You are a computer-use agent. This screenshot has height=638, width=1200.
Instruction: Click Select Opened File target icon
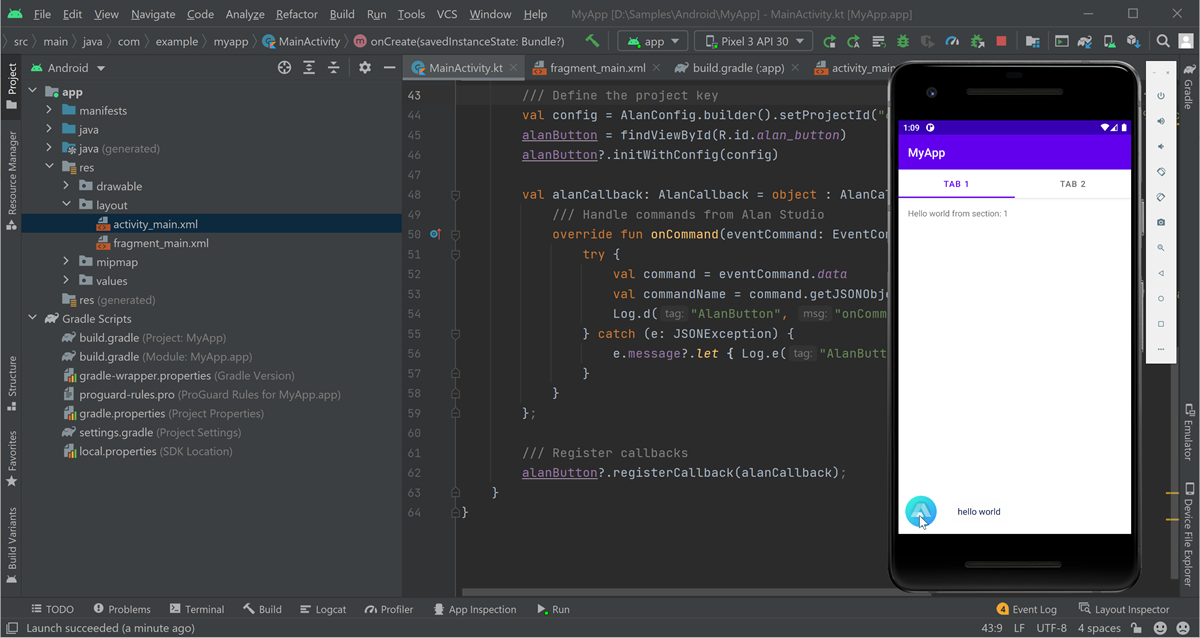tap(285, 68)
